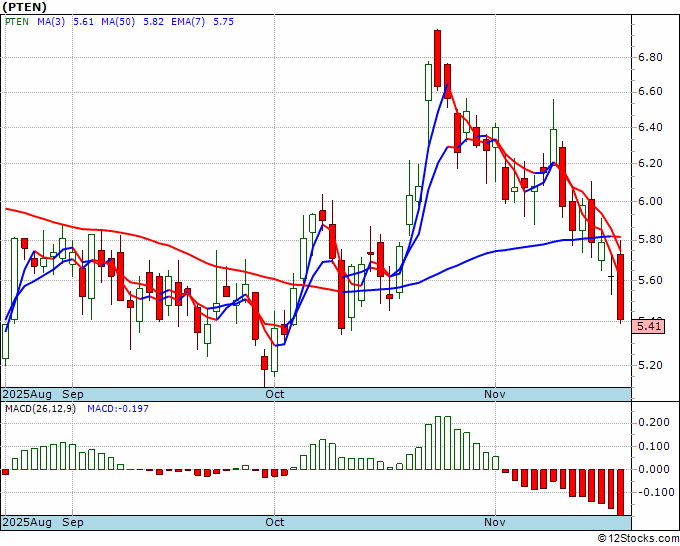
Task: Click the ©12Stocks.com credit link
Action: click(x=638, y=539)
